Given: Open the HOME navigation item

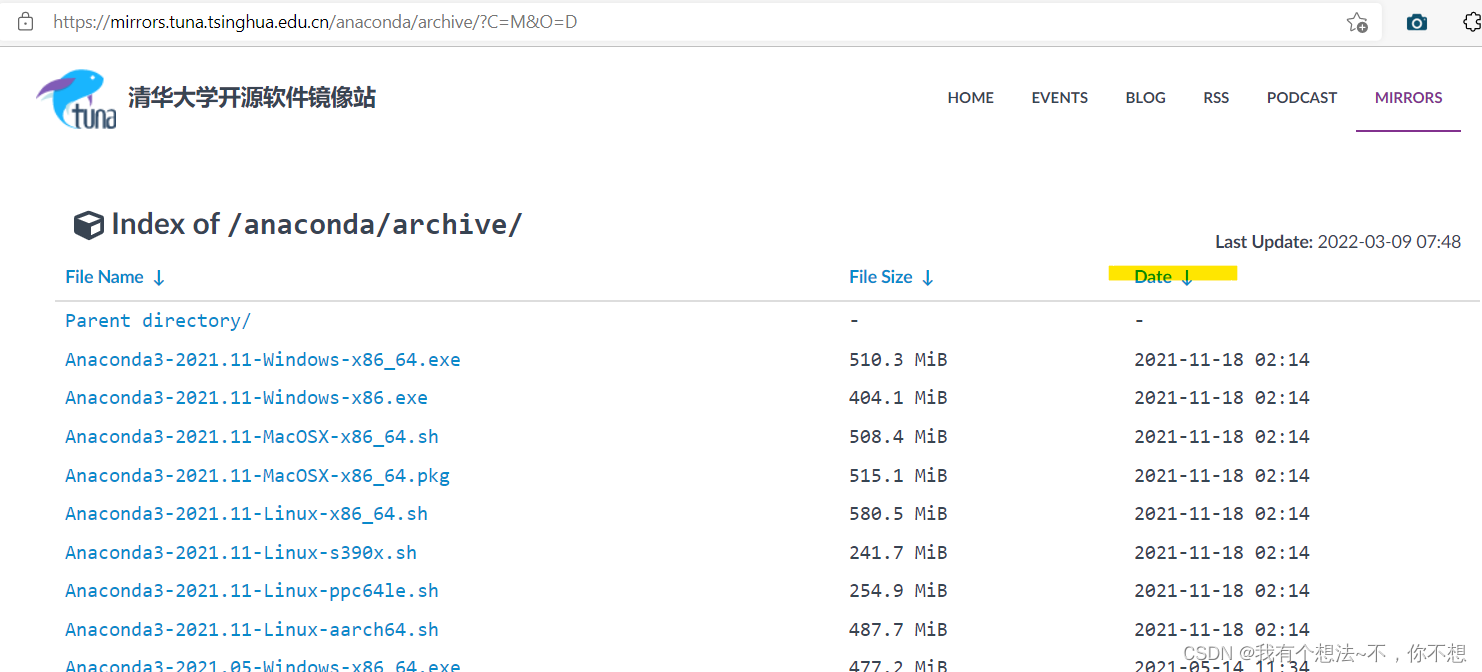Looking at the screenshot, I should (971, 98).
